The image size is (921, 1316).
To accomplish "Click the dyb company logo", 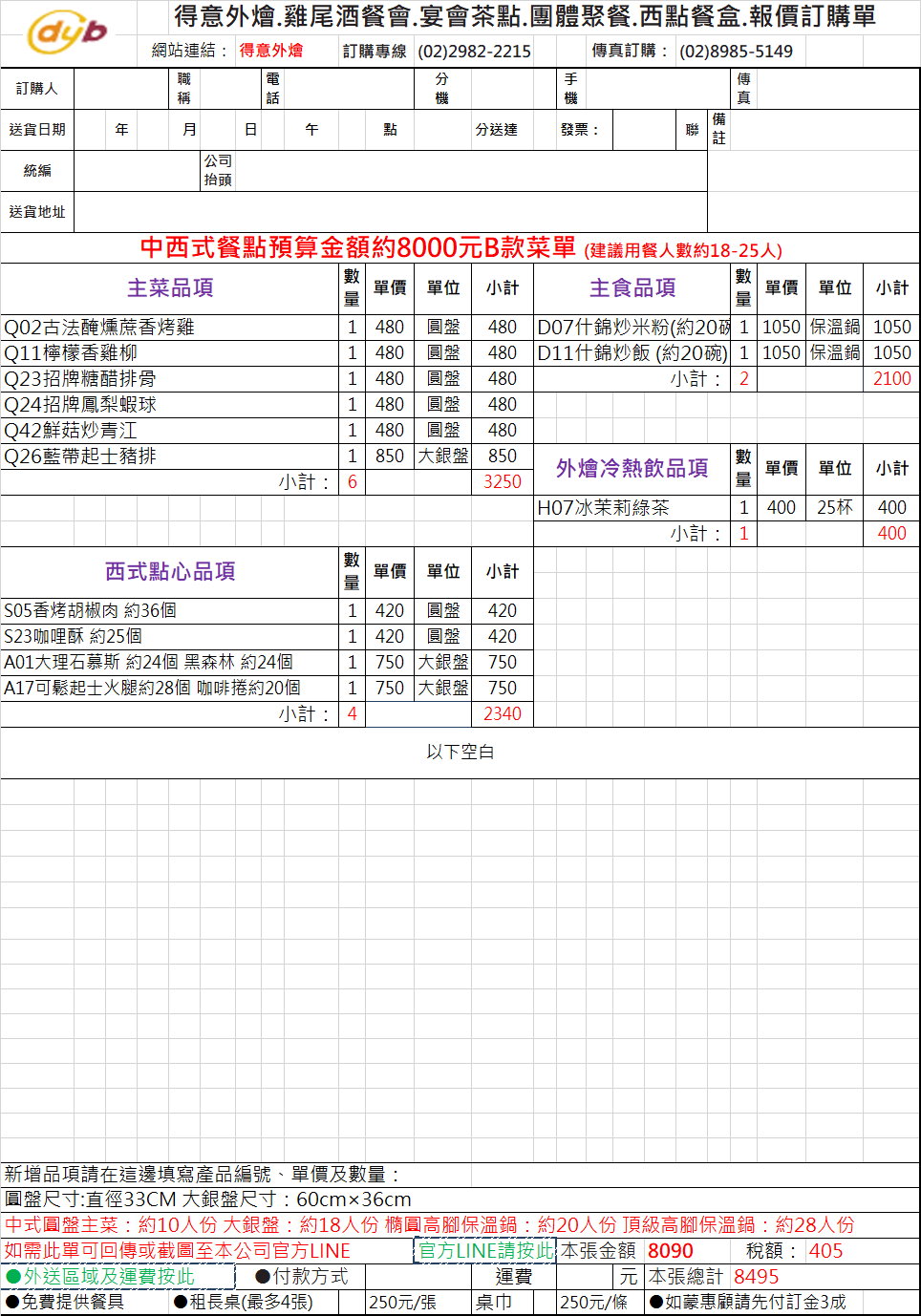I will [x=67, y=33].
